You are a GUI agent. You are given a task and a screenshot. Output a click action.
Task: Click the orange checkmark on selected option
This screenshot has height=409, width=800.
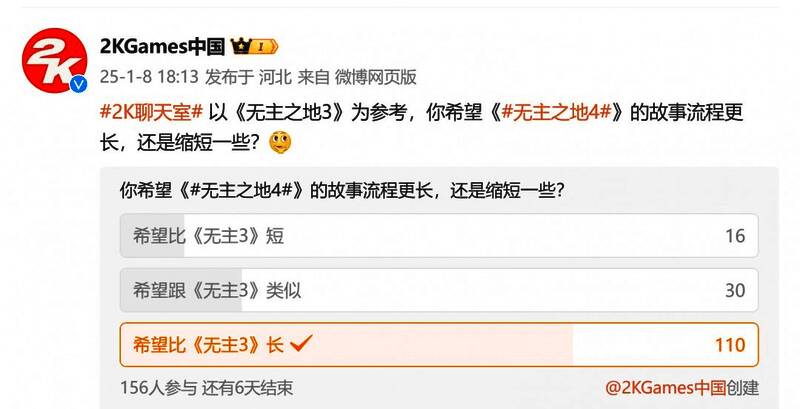[301, 344]
